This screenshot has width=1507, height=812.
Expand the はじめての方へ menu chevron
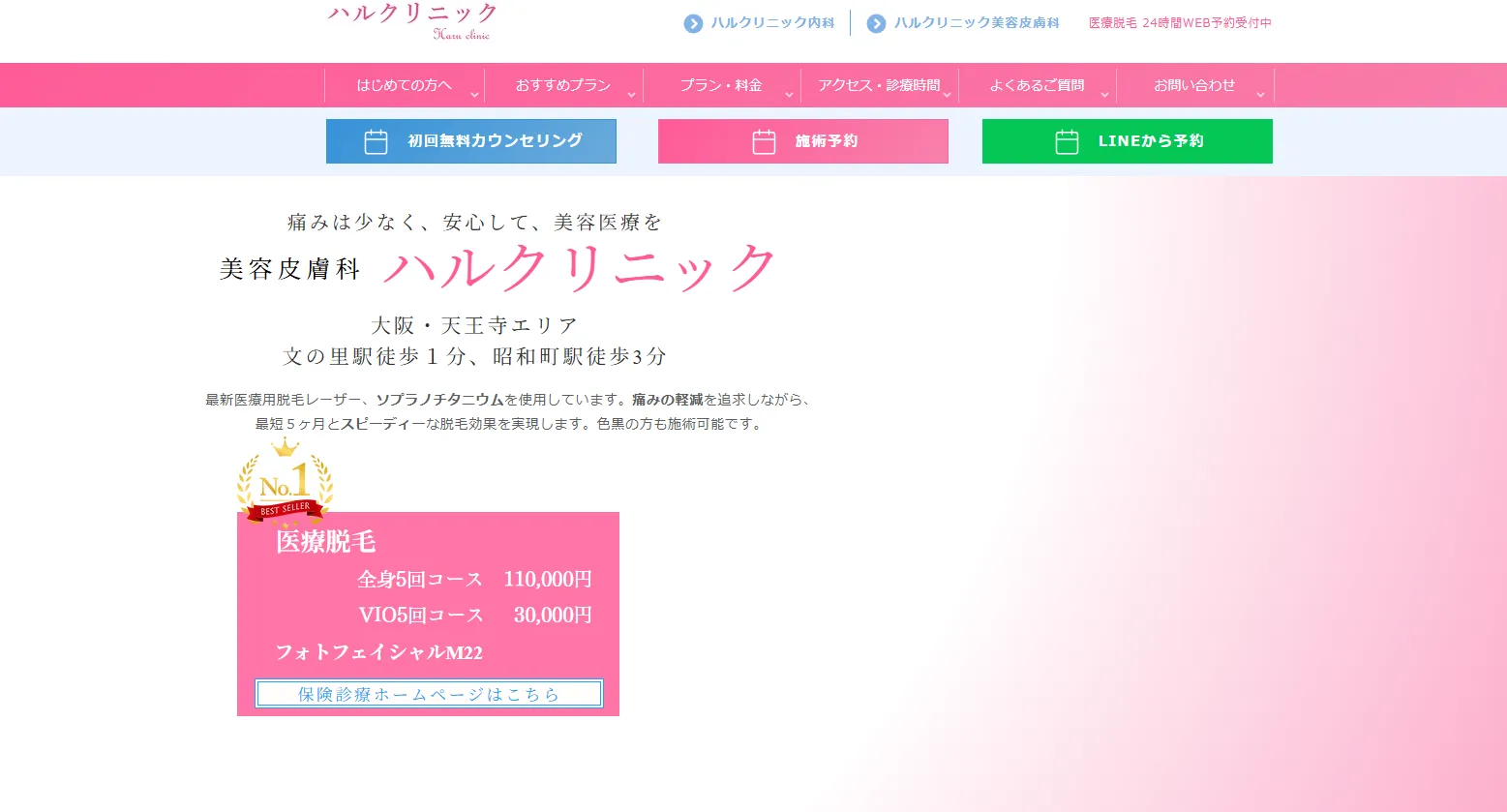click(474, 95)
